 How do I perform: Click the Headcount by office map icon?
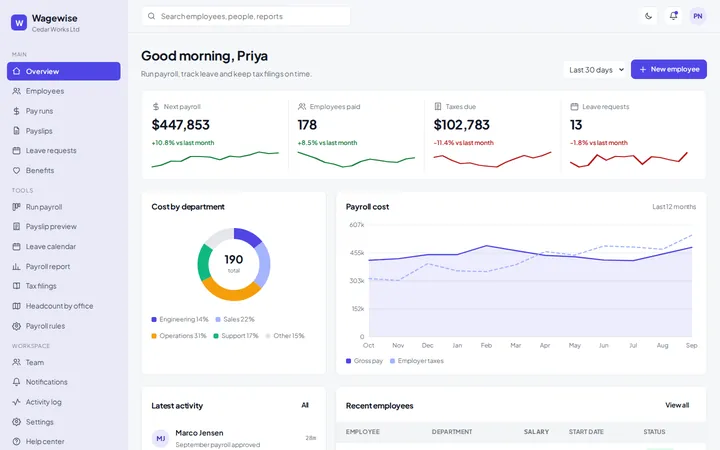(x=17, y=306)
